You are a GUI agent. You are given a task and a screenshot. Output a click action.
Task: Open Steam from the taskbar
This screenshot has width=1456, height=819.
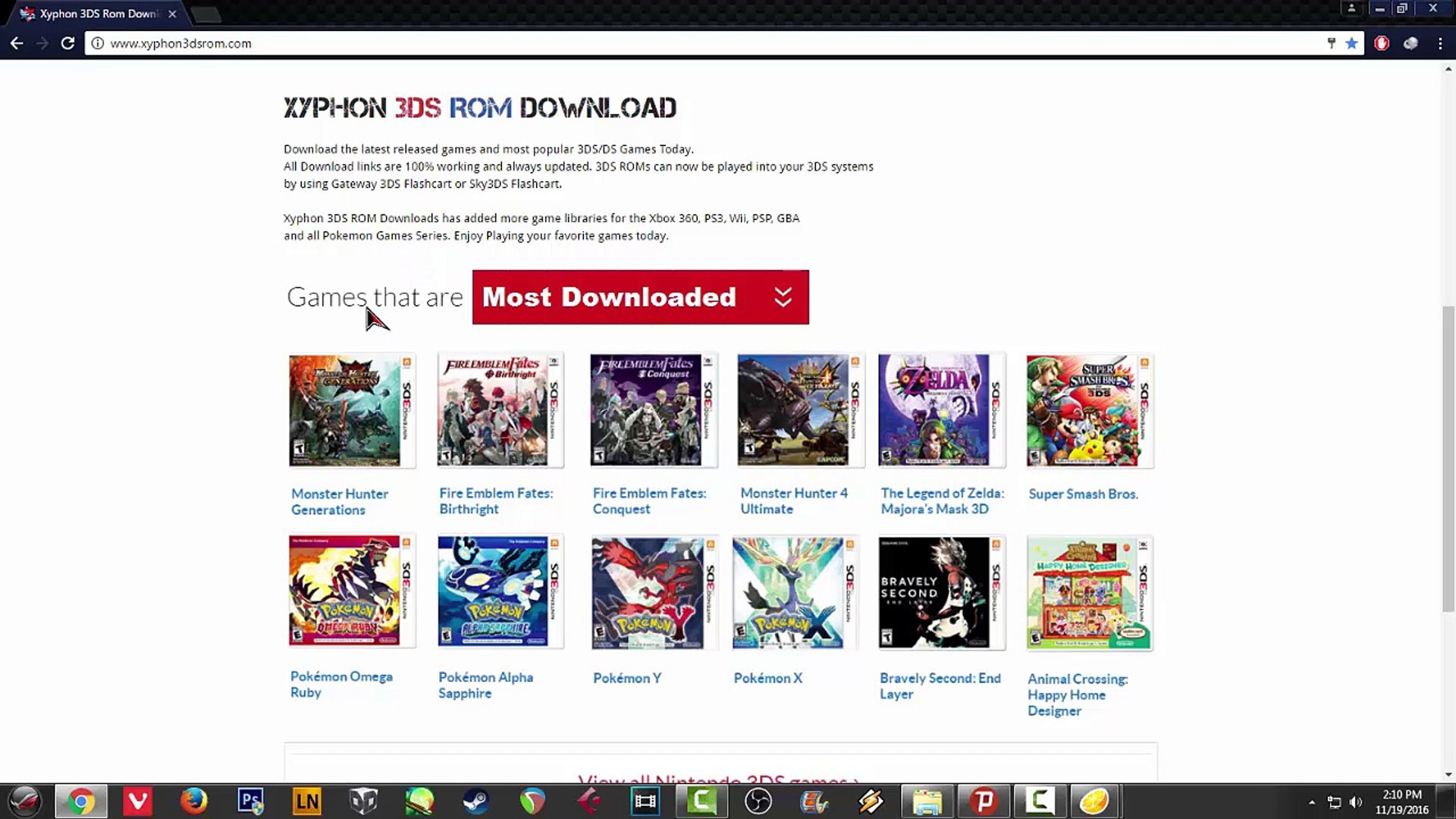tap(476, 801)
